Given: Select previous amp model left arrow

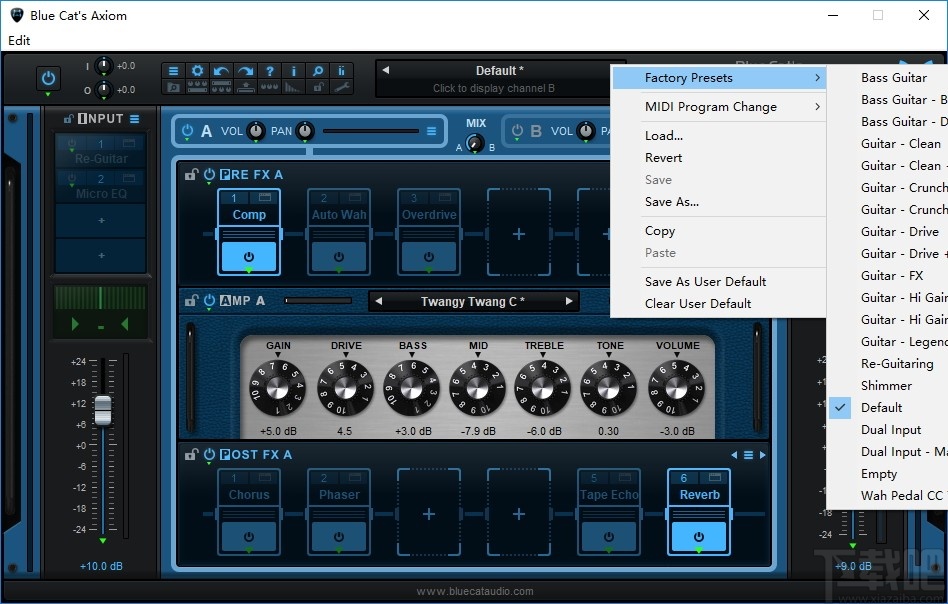Looking at the screenshot, I should pos(378,301).
